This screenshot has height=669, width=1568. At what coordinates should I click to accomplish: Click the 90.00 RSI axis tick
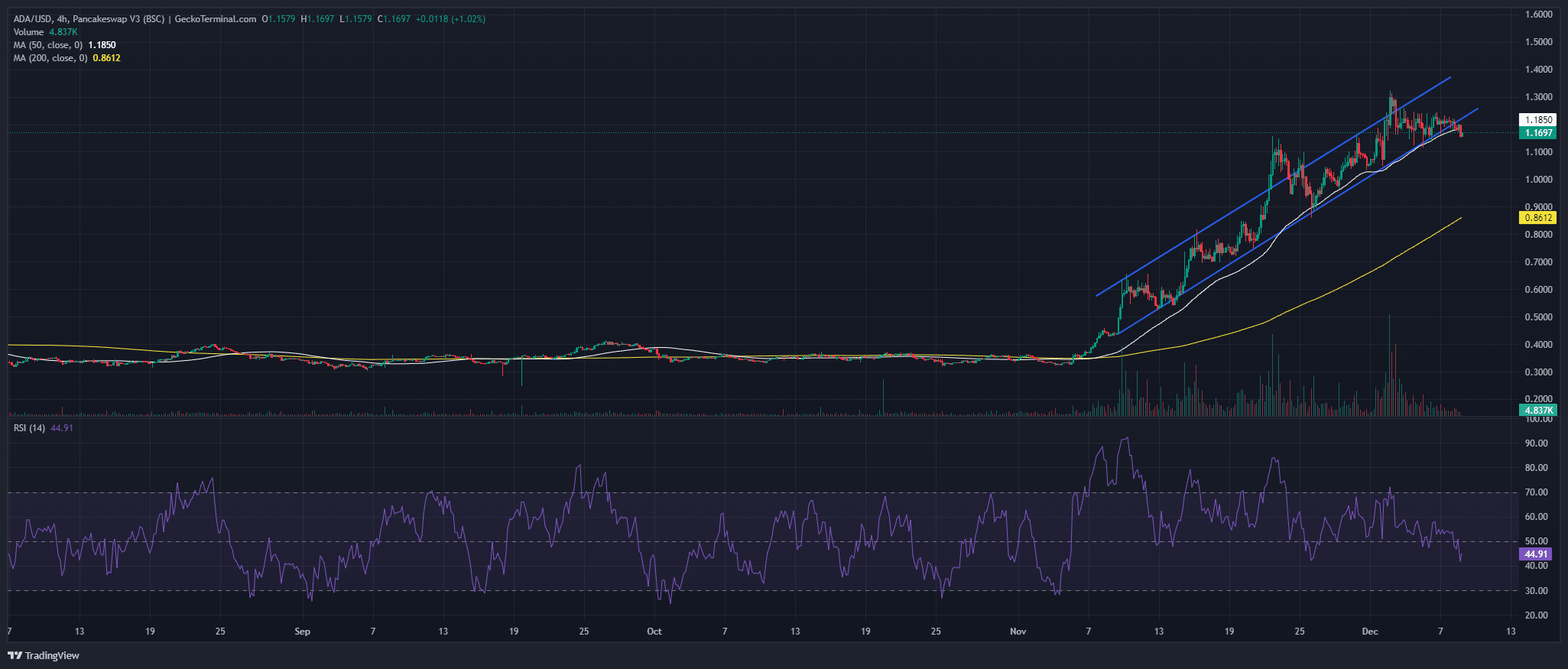tap(1536, 443)
